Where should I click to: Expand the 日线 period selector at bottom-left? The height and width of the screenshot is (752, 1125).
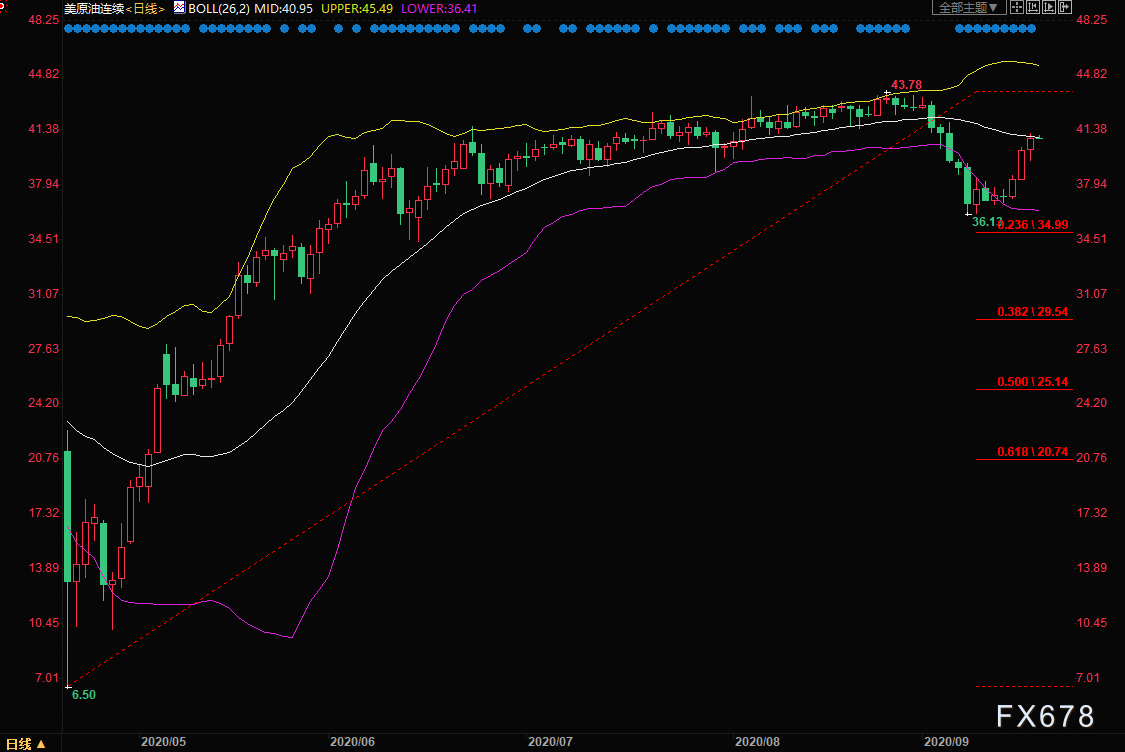26,744
